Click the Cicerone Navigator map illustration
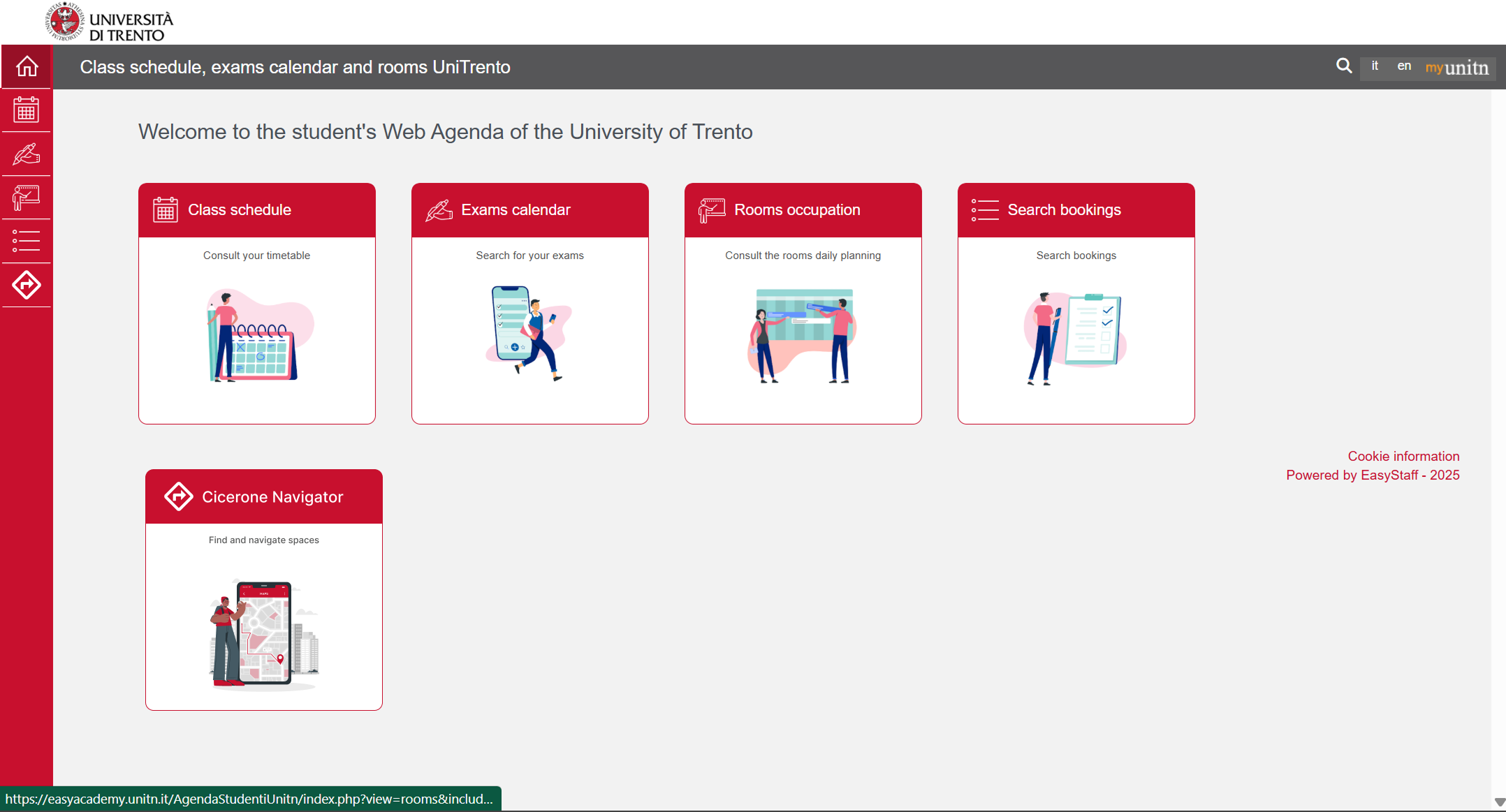 pyautogui.click(x=264, y=634)
